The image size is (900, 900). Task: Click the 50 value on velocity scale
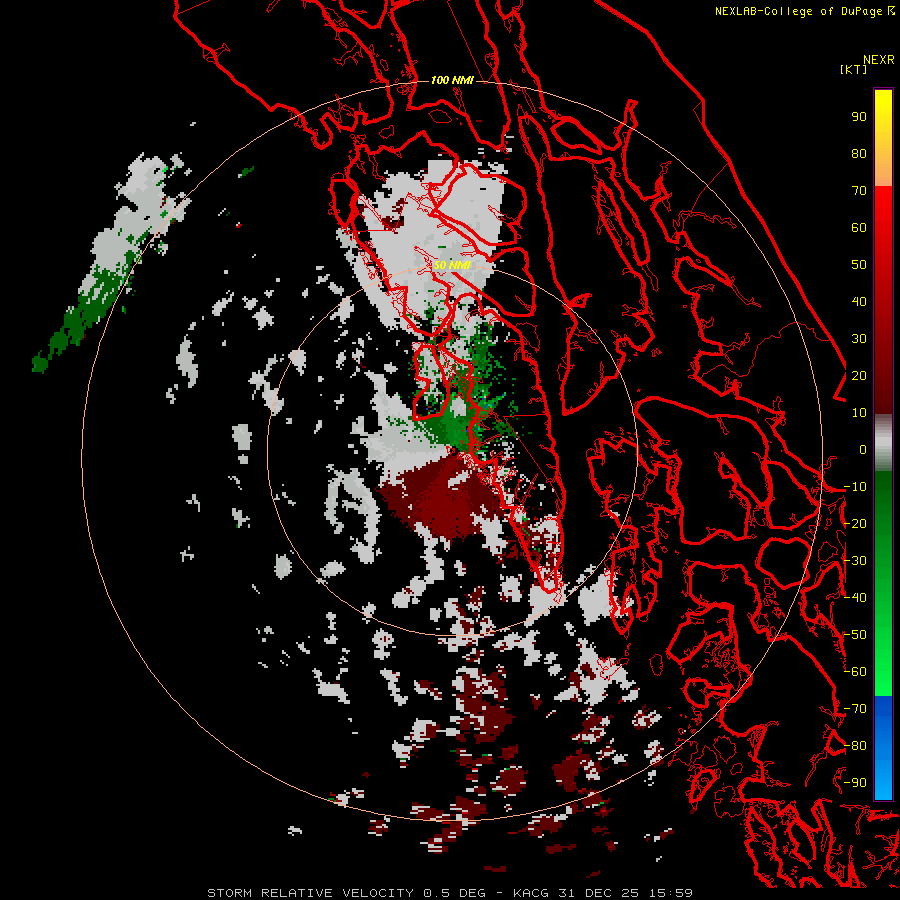point(859,265)
